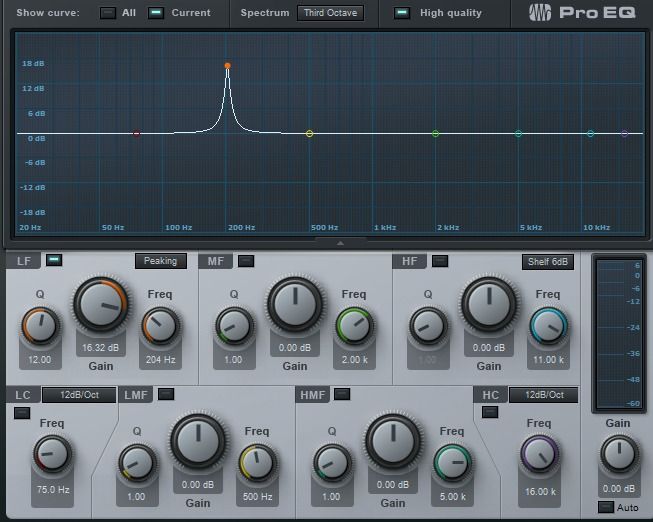This screenshot has width=653, height=522.
Task: Toggle the Current show-curve option
Action: [x=156, y=13]
